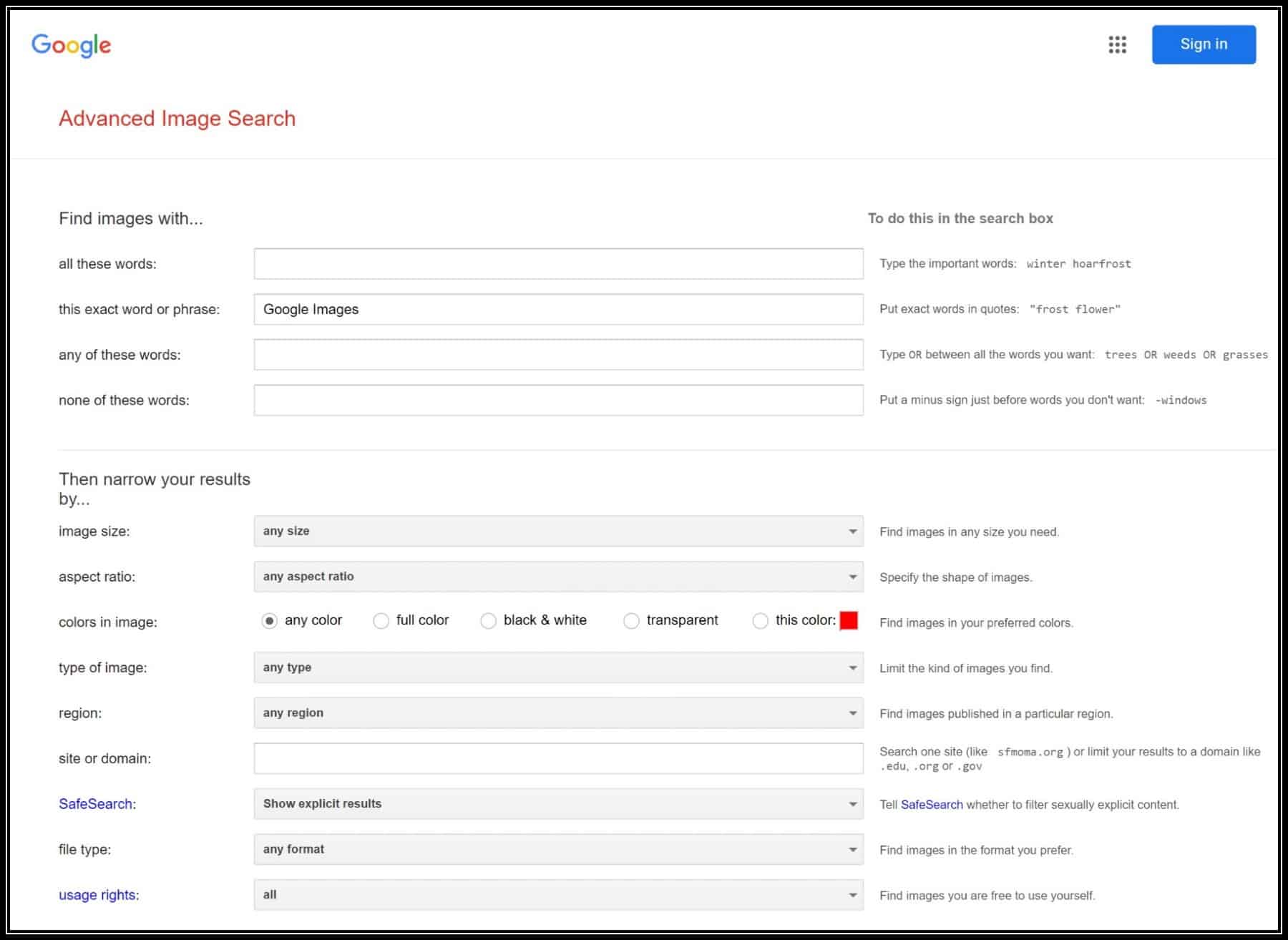The image size is (1288, 940).
Task: Open the 'usage rights' label link
Action: (x=97, y=895)
